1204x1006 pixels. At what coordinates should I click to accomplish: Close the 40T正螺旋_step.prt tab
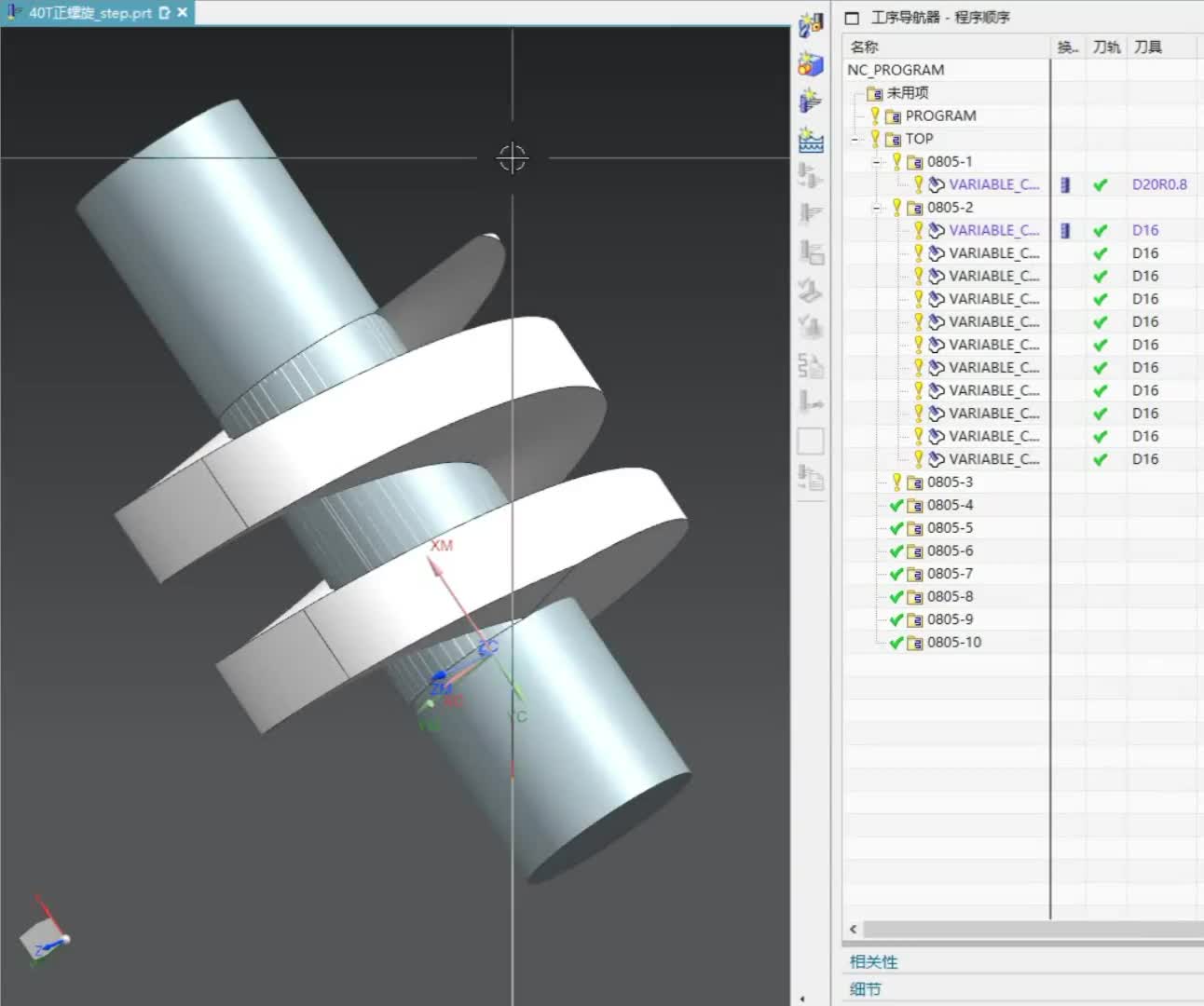coord(183,13)
